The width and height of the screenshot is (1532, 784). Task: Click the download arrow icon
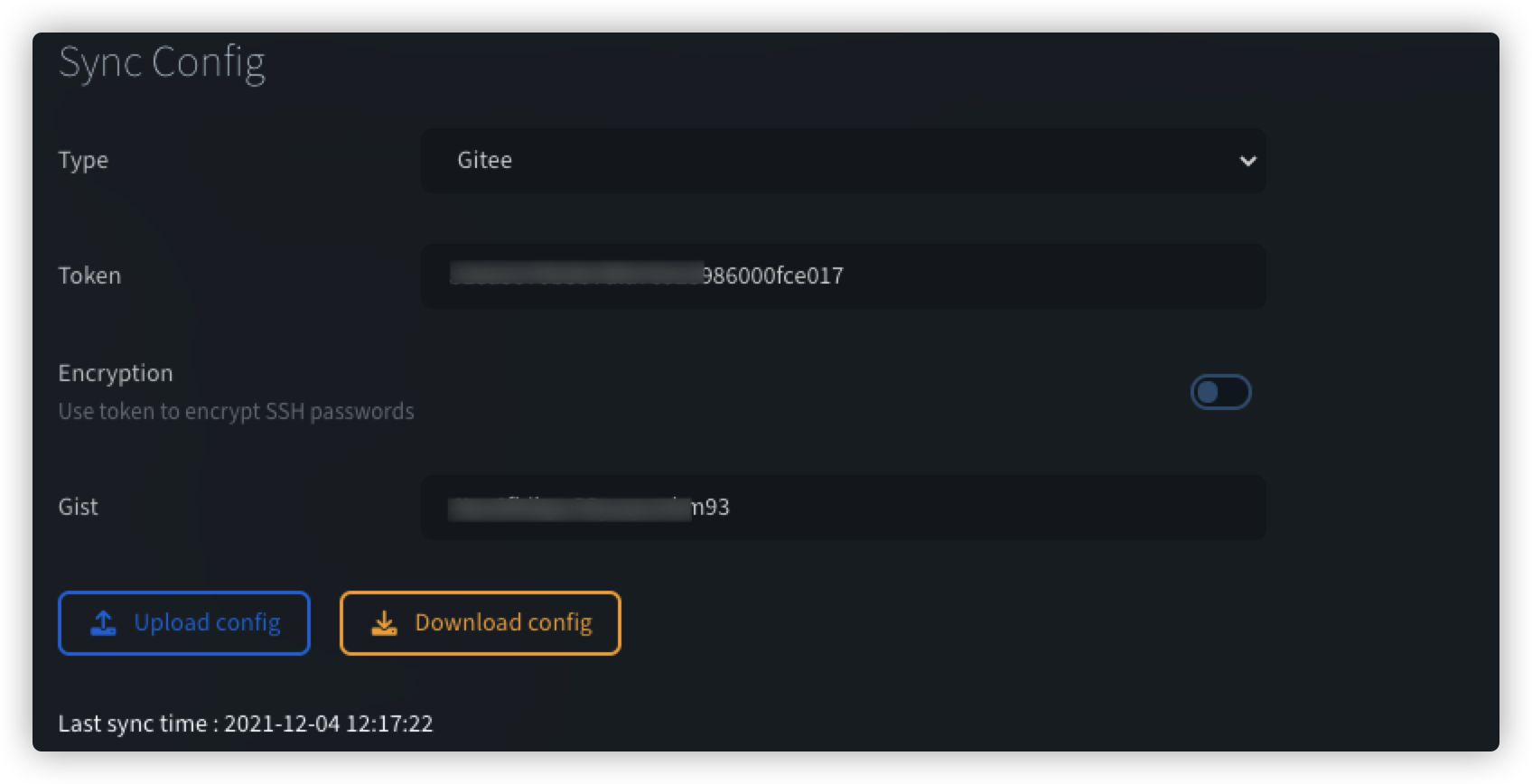(x=384, y=622)
